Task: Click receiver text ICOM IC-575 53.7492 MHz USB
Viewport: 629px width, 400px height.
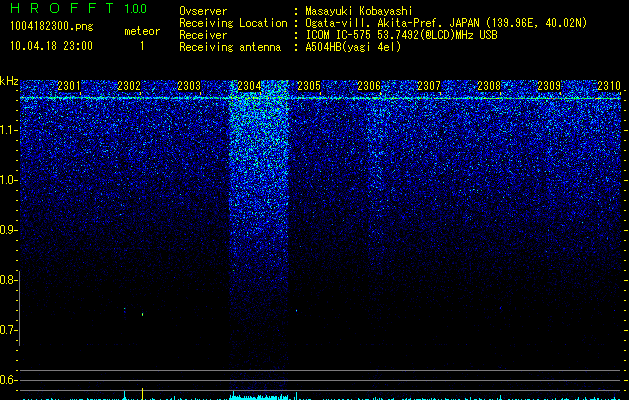Action: click(401, 35)
